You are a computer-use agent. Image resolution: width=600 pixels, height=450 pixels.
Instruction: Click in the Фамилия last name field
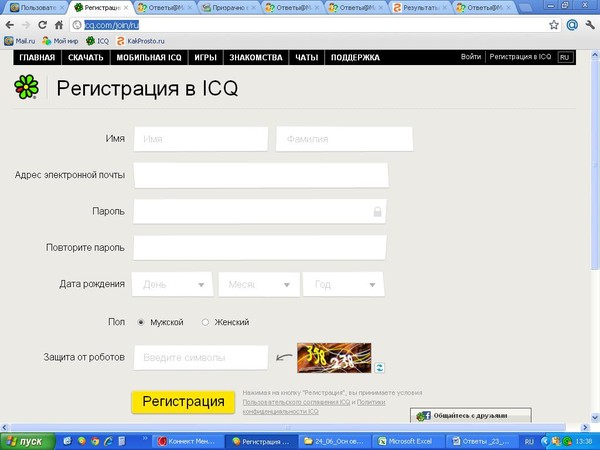pos(344,139)
